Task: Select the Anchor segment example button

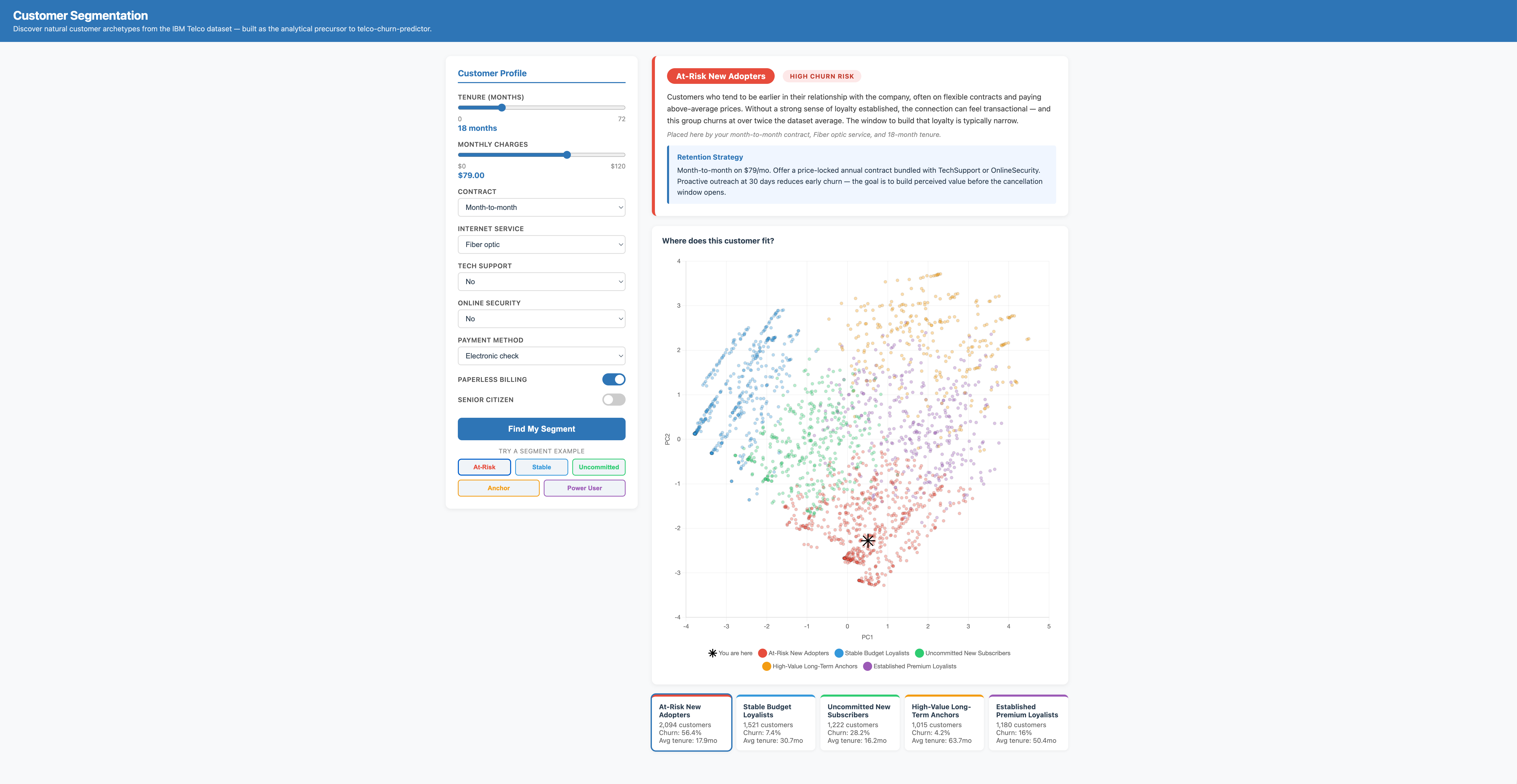Action: tap(498, 488)
